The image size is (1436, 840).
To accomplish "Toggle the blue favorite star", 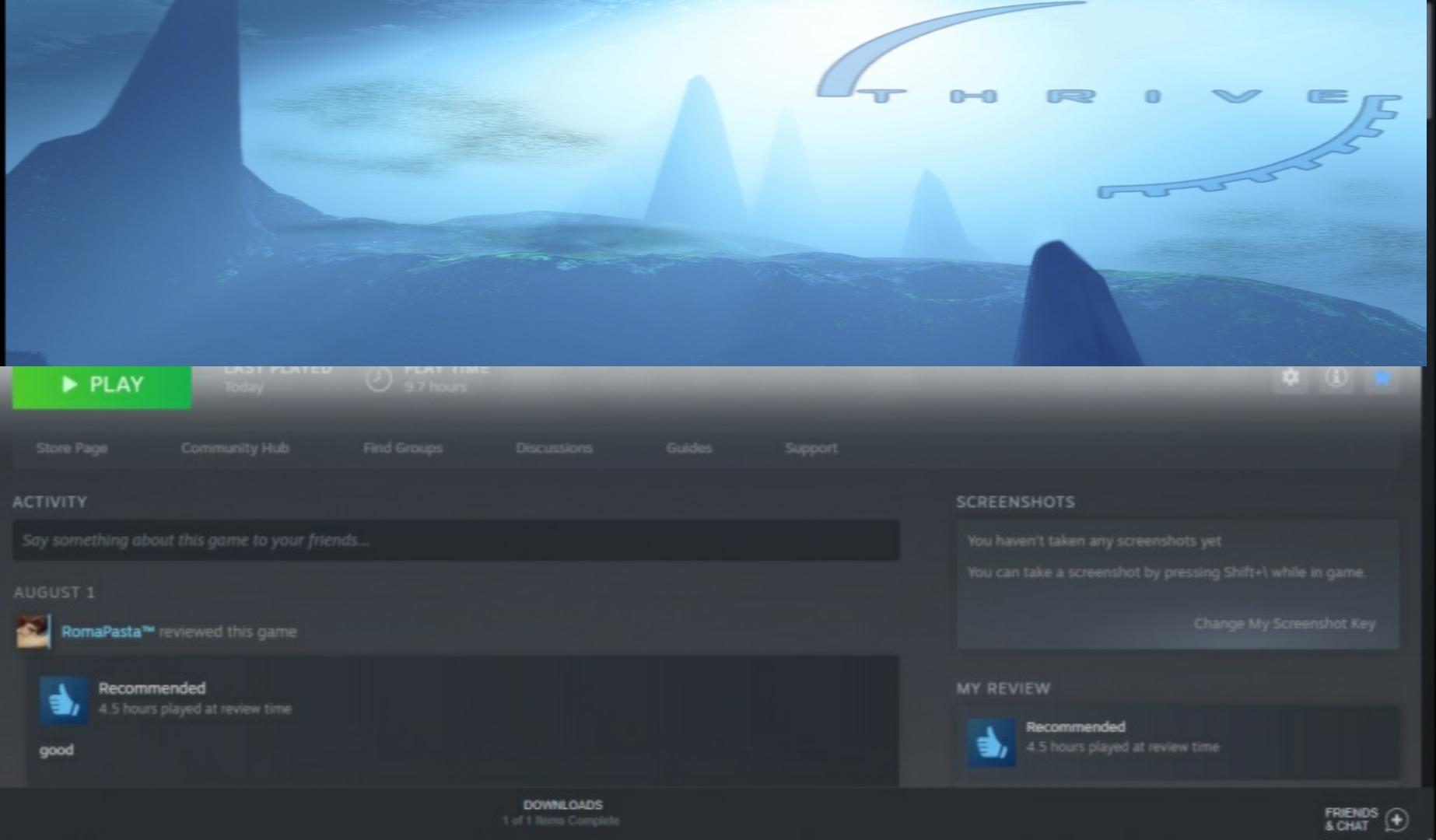I will pyautogui.click(x=1382, y=377).
